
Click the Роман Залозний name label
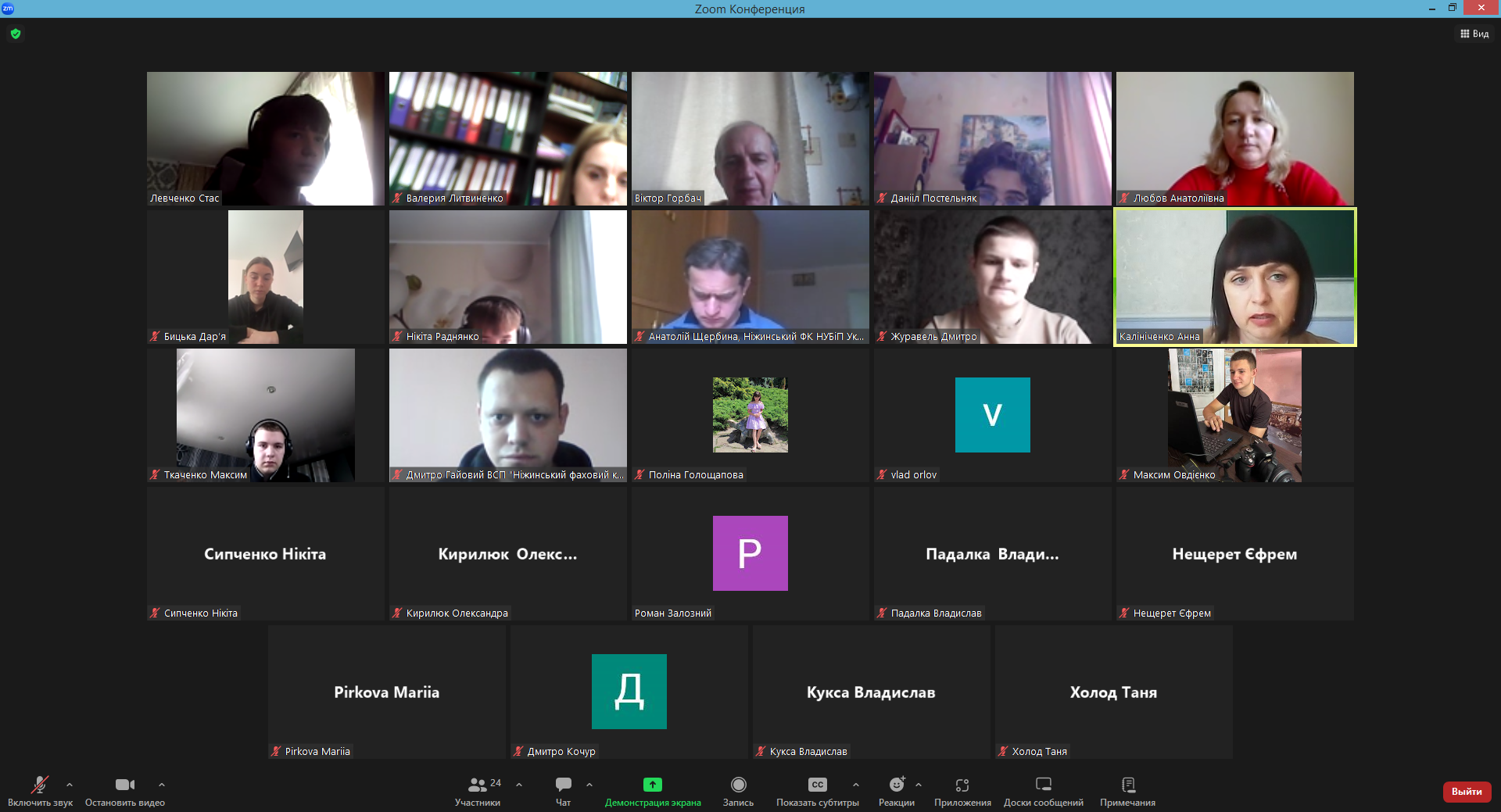pos(673,613)
